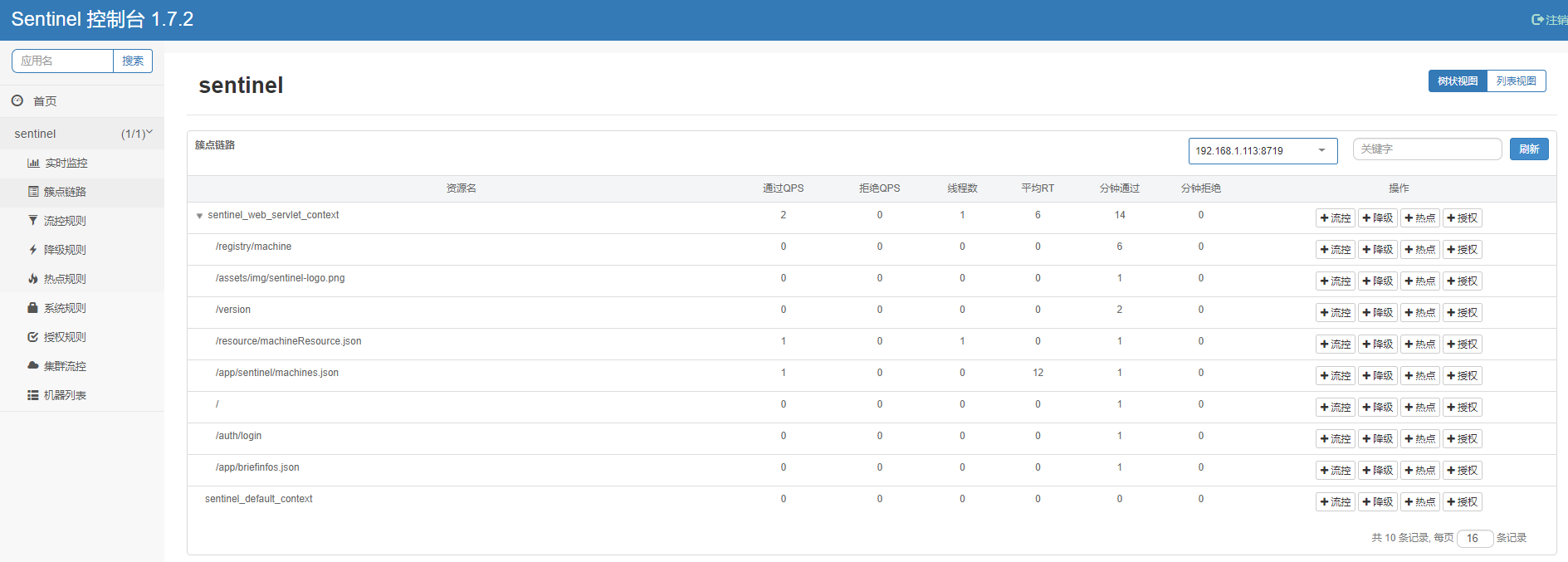Viewport: 1568px width, 562px height.
Task: Add 流控 rule for sentinel_web_servlet_context
Action: point(1336,217)
